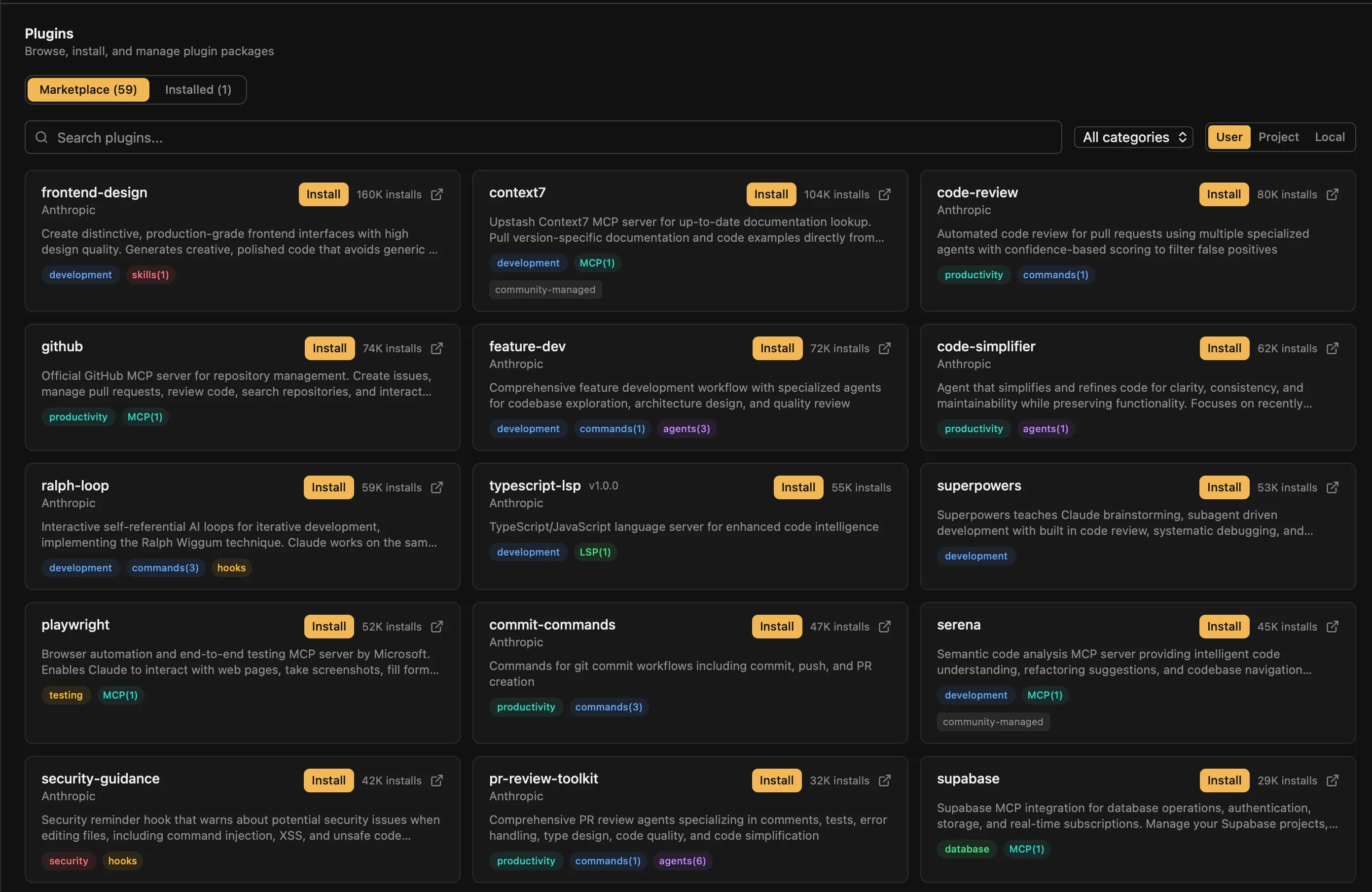Open security-guidance's external link icon
1372x892 pixels.
(436, 780)
